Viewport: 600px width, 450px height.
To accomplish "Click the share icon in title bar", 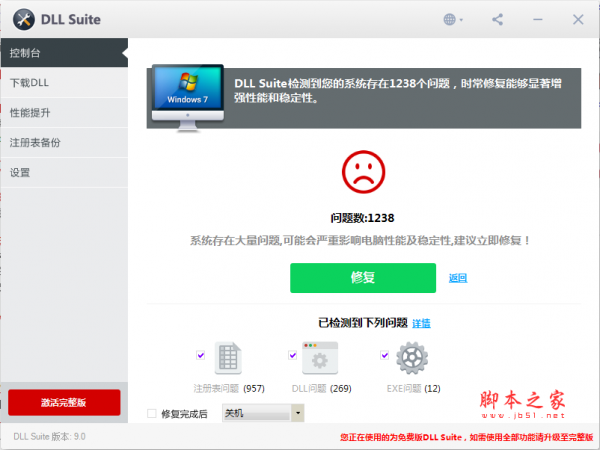I will pyautogui.click(x=497, y=20).
